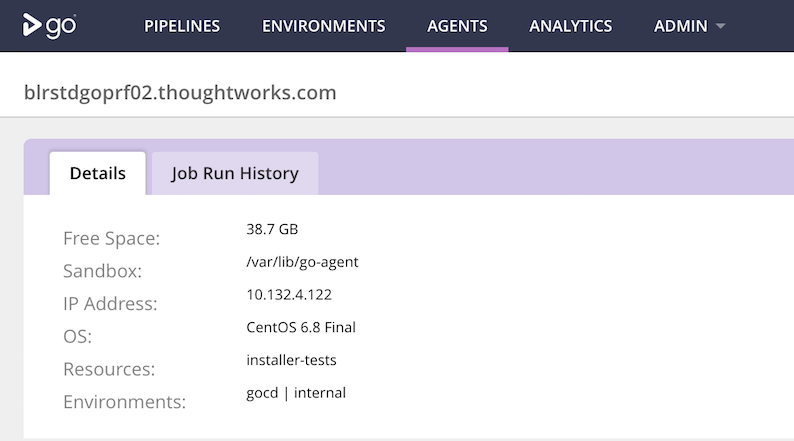Click the IP address 10.132.4.122
Screen dimensions: 794x441
point(289,294)
